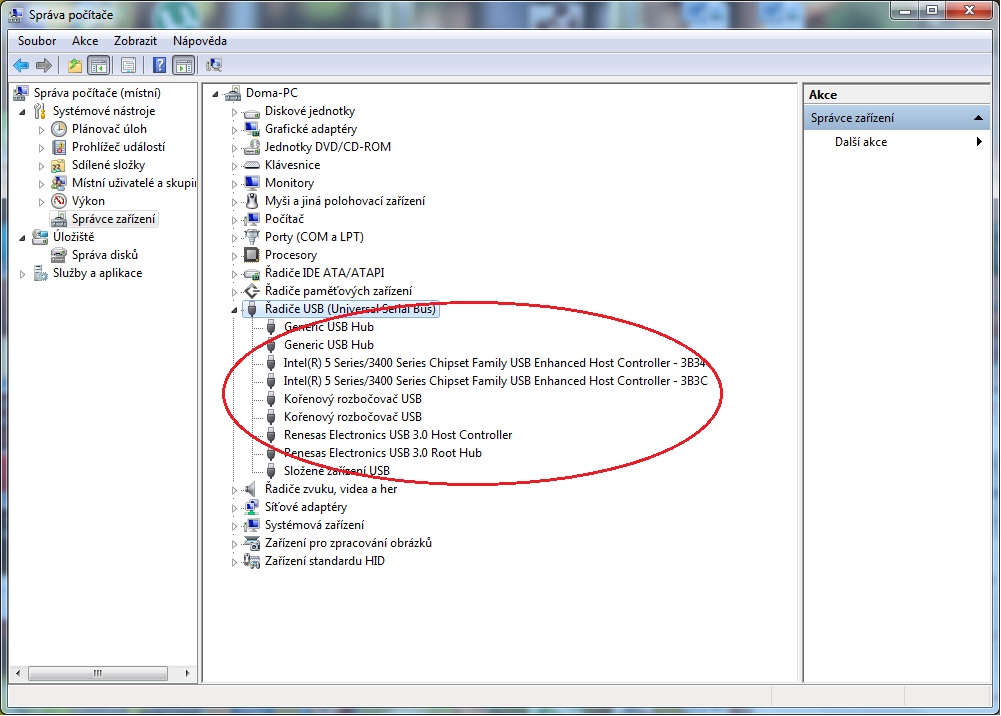Open the Zobrazit menu
Viewport: 1001px width, 716px height.
(x=135, y=41)
